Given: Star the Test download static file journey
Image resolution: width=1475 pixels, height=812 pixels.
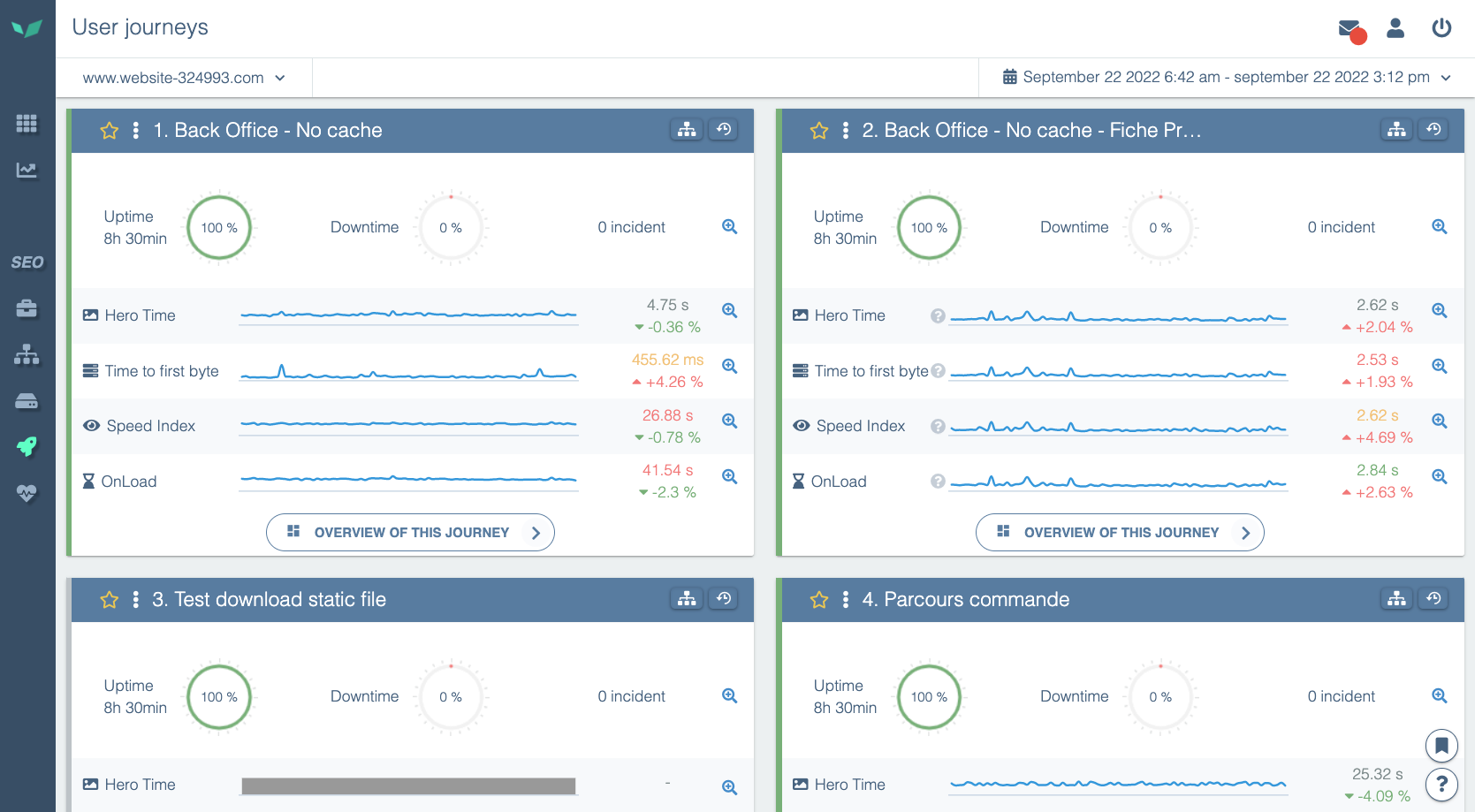Looking at the screenshot, I should click(x=110, y=600).
